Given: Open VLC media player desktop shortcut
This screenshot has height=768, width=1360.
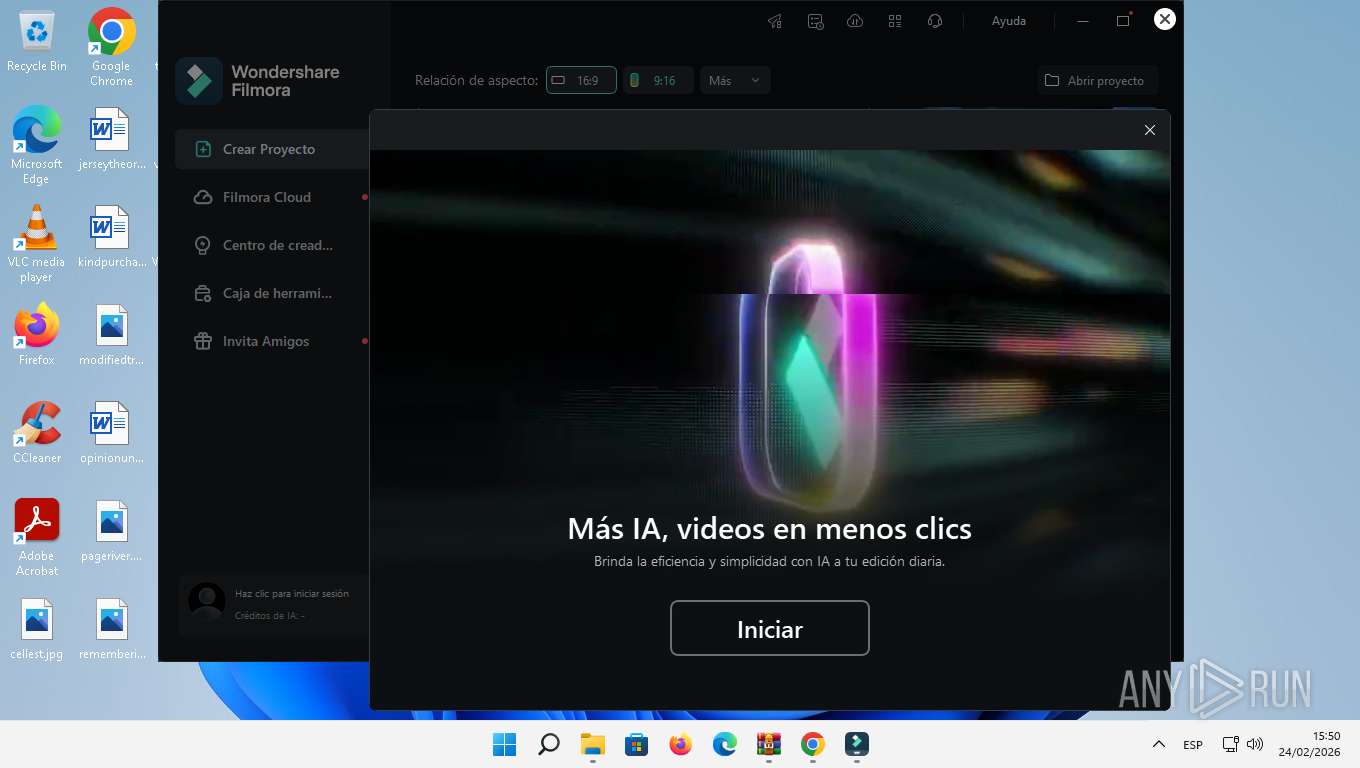Looking at the screenshot, I should pyautogui.click(x=37, y=244).
